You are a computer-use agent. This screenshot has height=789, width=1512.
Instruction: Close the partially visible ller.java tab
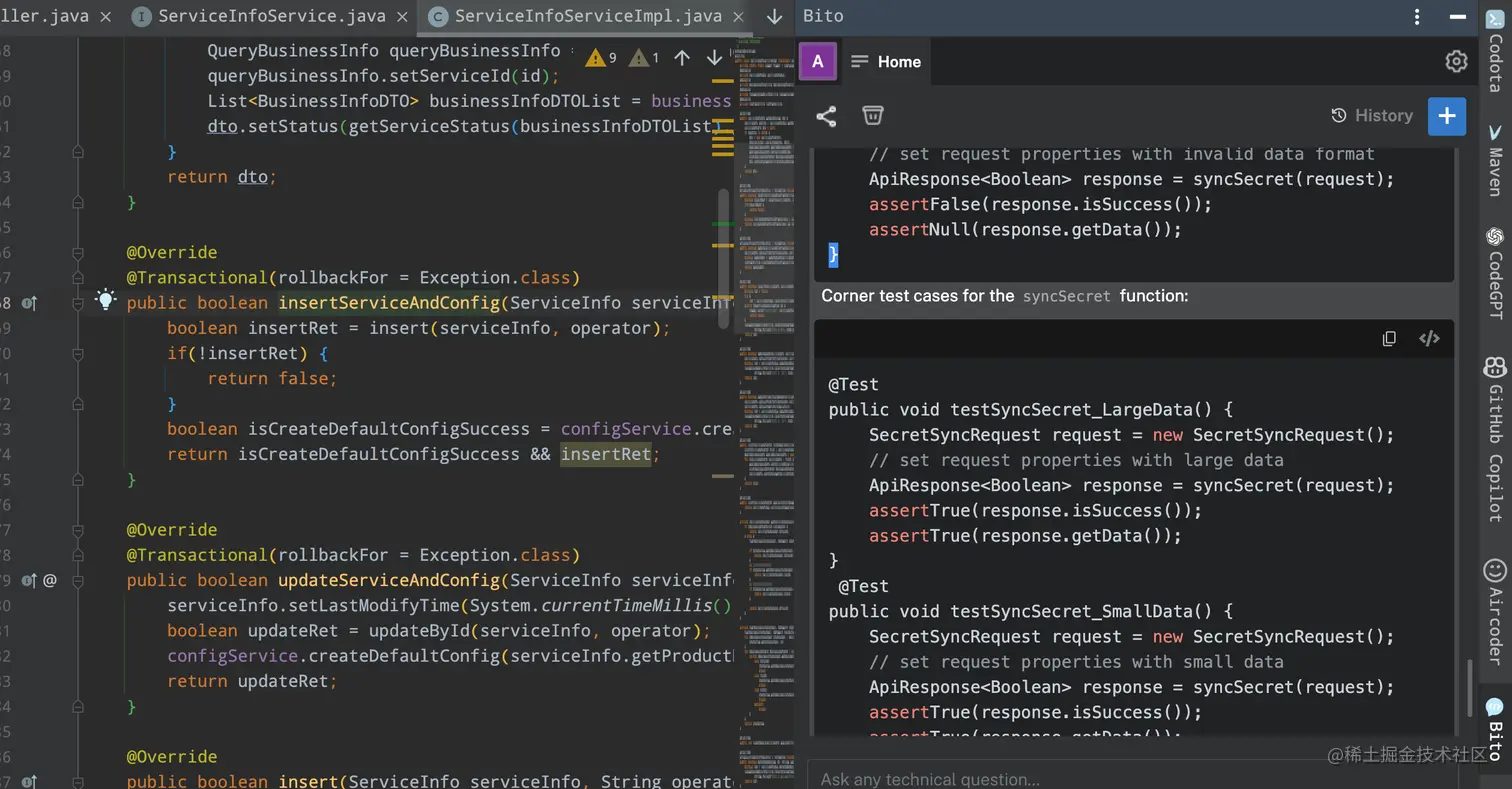point(106,17)
